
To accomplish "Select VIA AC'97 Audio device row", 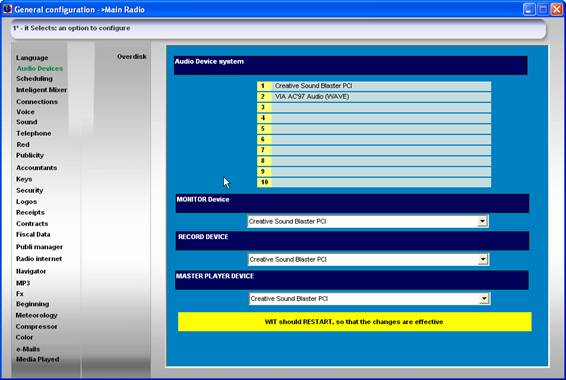I will [374, 97].
